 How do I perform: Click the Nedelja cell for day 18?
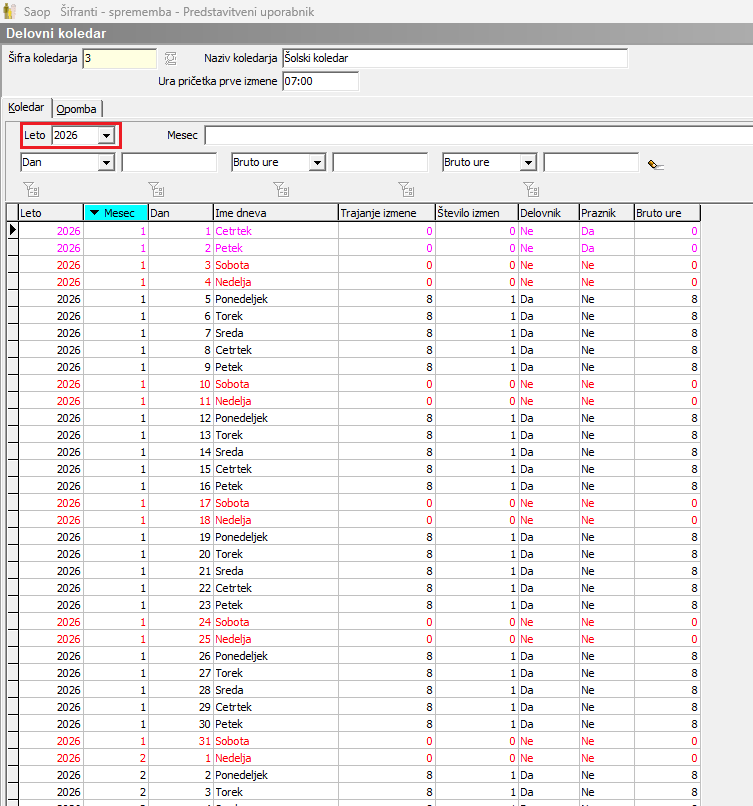[276, 520]
